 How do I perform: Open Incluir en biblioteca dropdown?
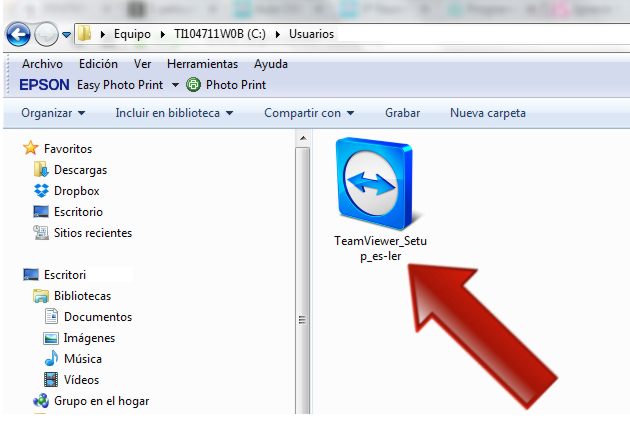coord(174,113)
